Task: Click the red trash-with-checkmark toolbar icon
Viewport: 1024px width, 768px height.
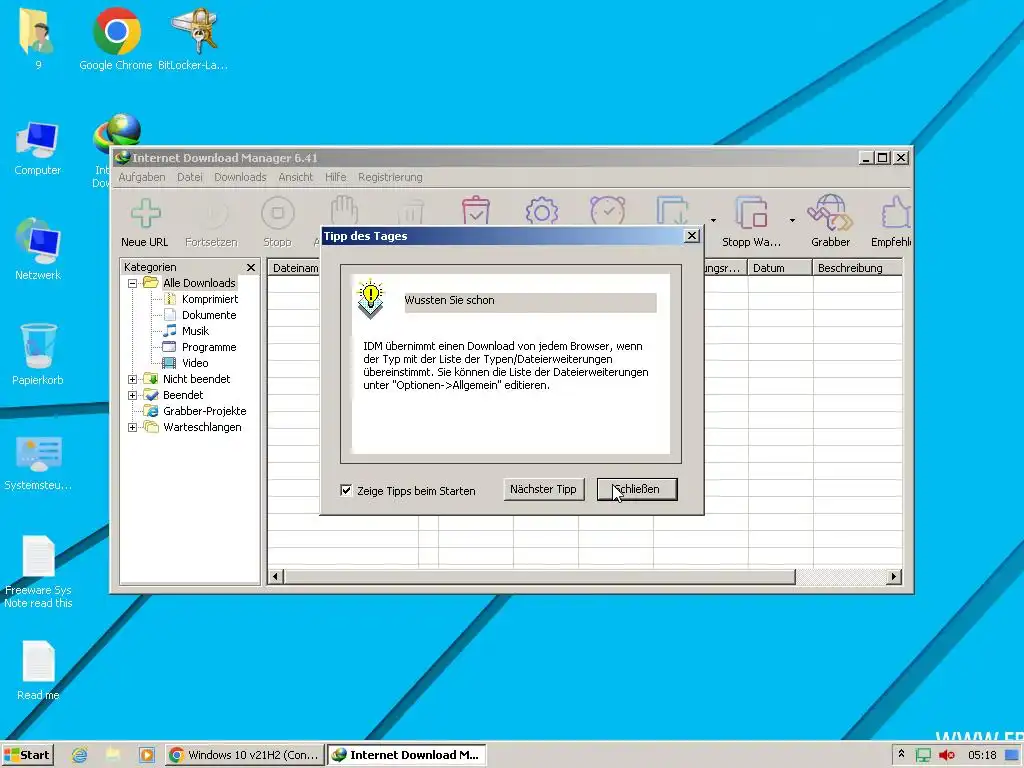Action: (476, 210)
